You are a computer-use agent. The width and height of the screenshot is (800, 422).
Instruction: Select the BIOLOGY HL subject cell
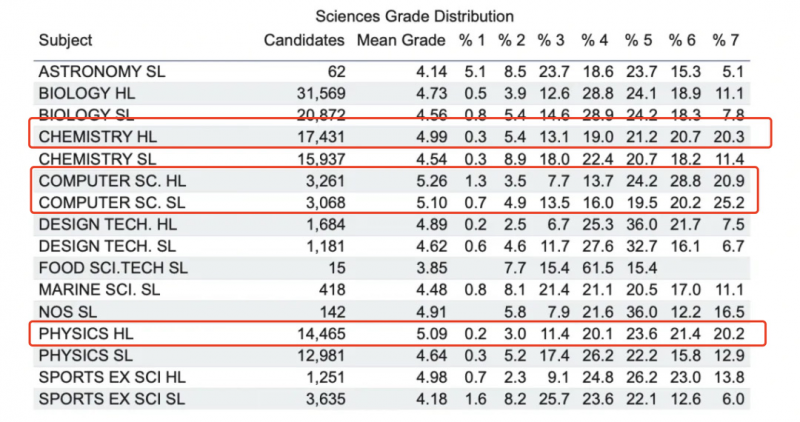(87, 93)
